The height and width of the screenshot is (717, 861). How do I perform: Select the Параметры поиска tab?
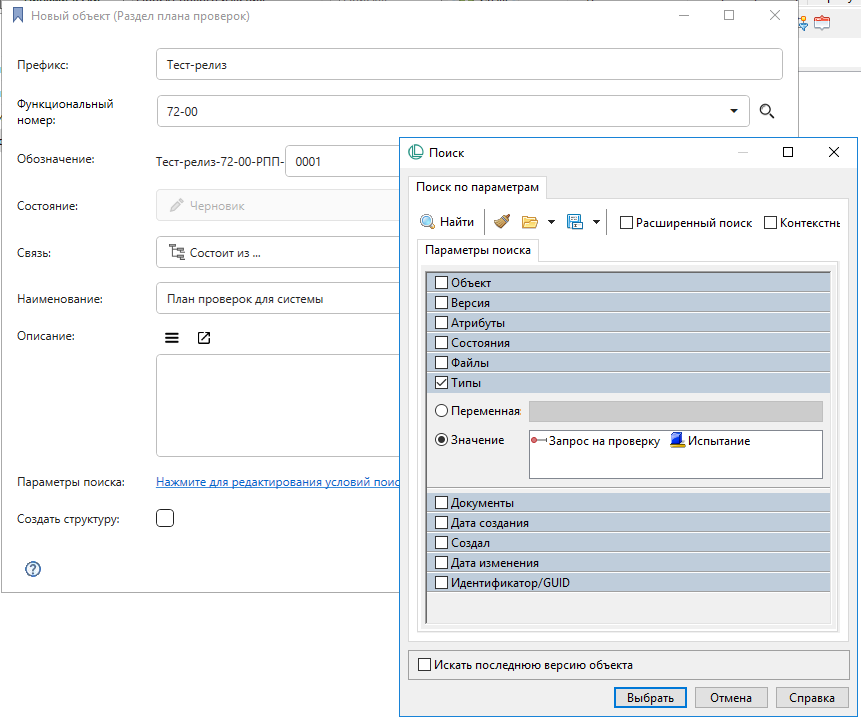(x=478, y=250)
